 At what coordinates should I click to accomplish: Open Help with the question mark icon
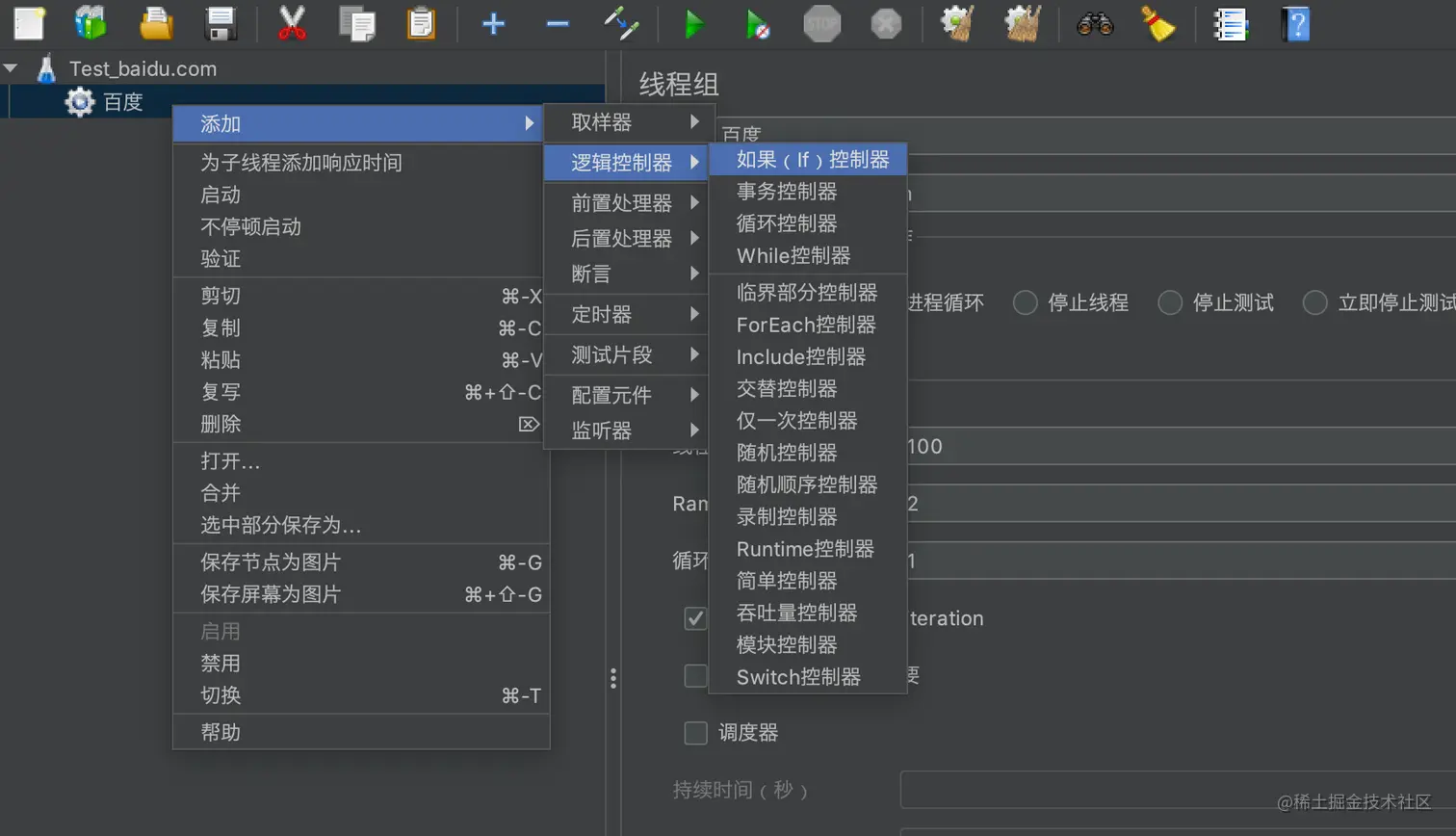point(1296,23)
